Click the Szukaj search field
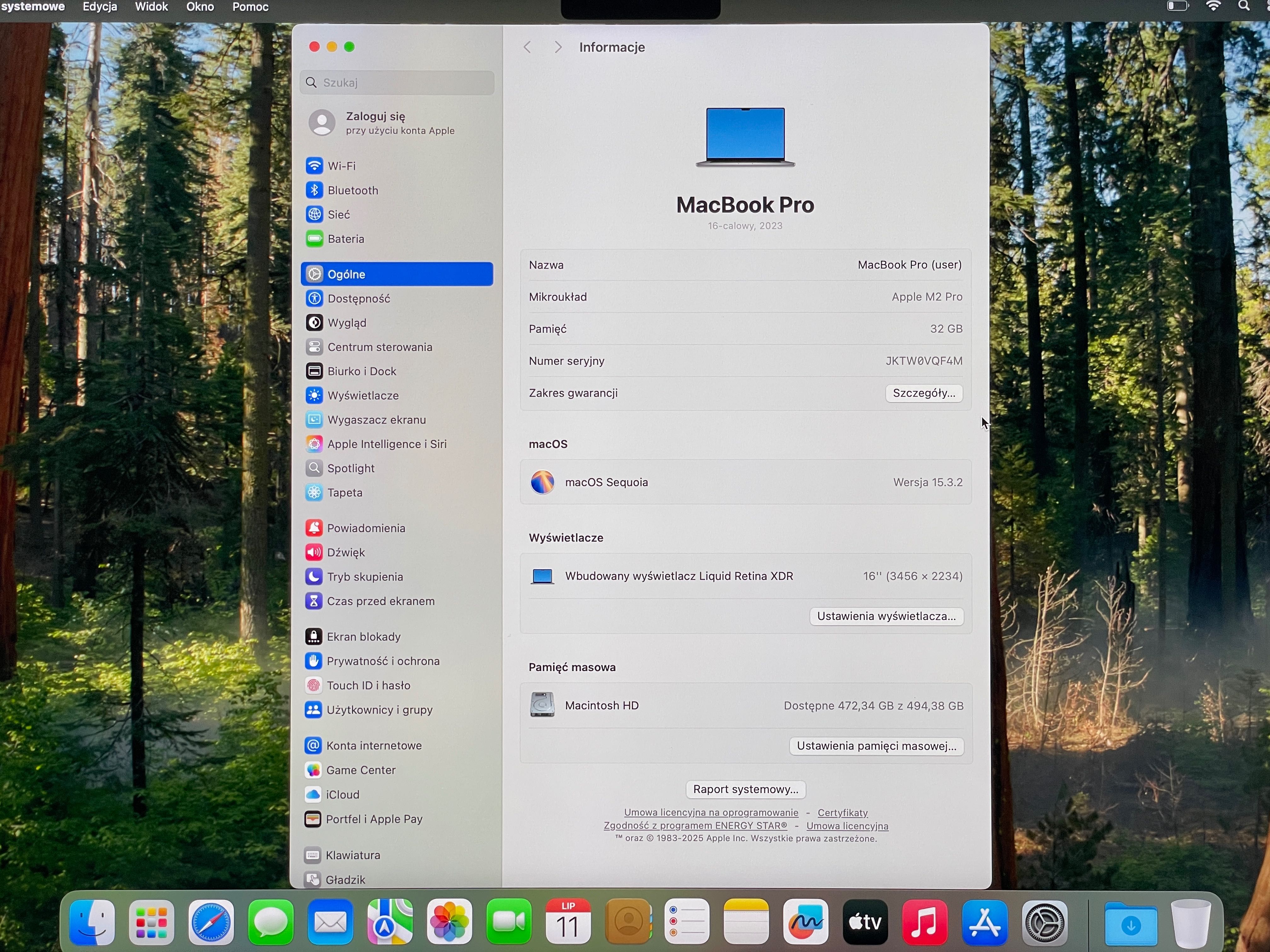The height and width of the screenshot is (952, 1270). (x=397, y=82)
